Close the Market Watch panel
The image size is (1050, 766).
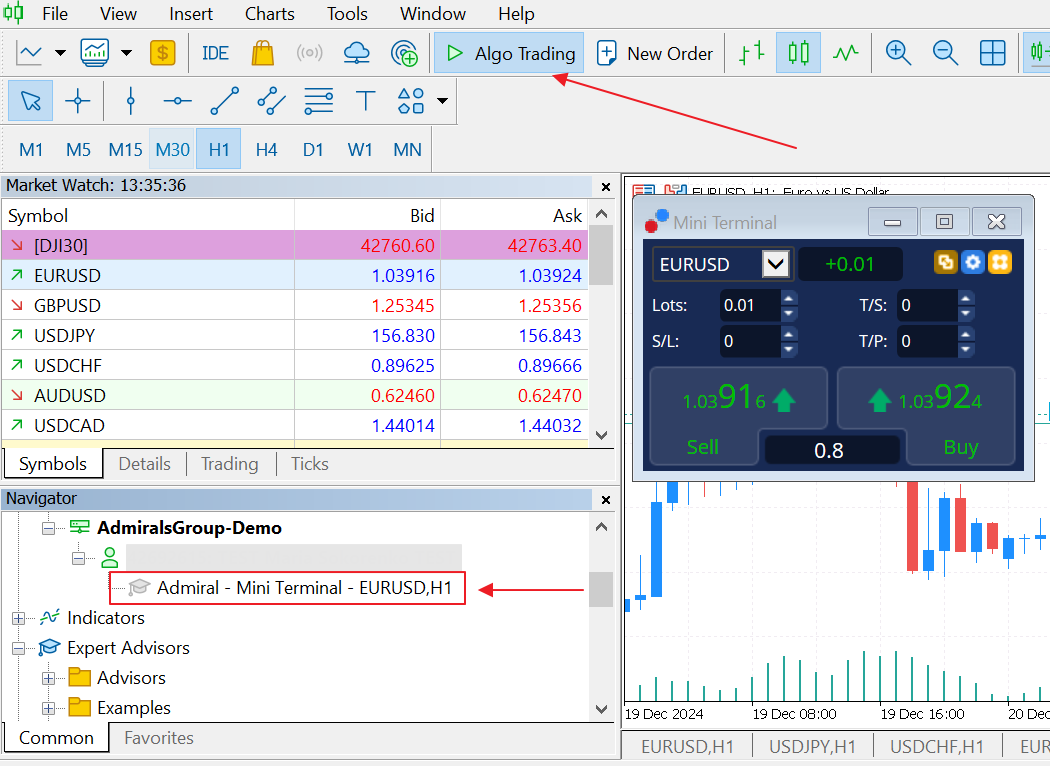(x=605, y=187)
